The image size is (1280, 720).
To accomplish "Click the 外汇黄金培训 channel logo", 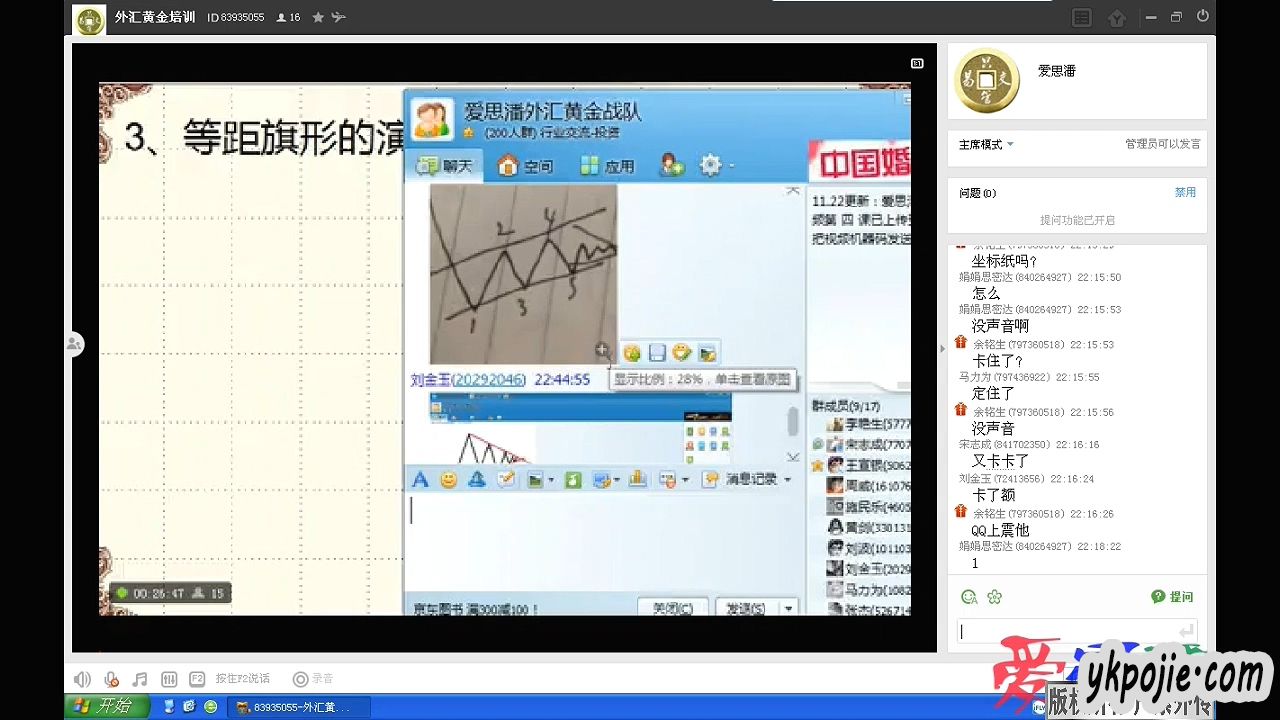I will click(90, 19).
